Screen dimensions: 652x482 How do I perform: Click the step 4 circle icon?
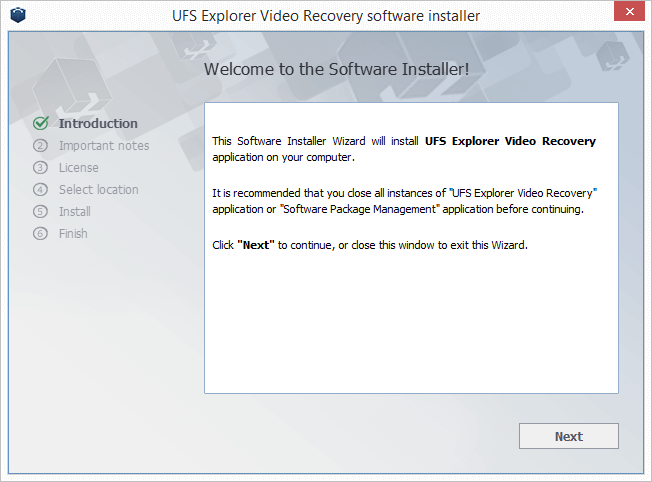(x=41, y=190)
